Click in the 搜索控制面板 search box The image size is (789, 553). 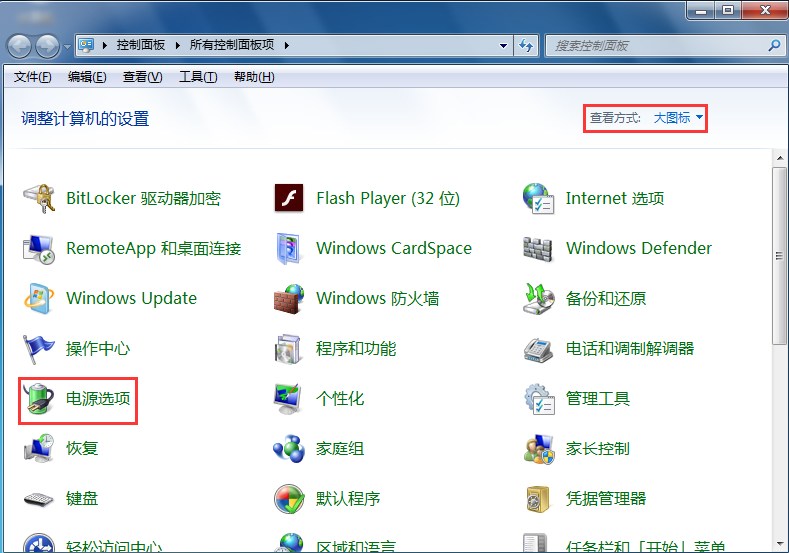[x=655, y=46]
